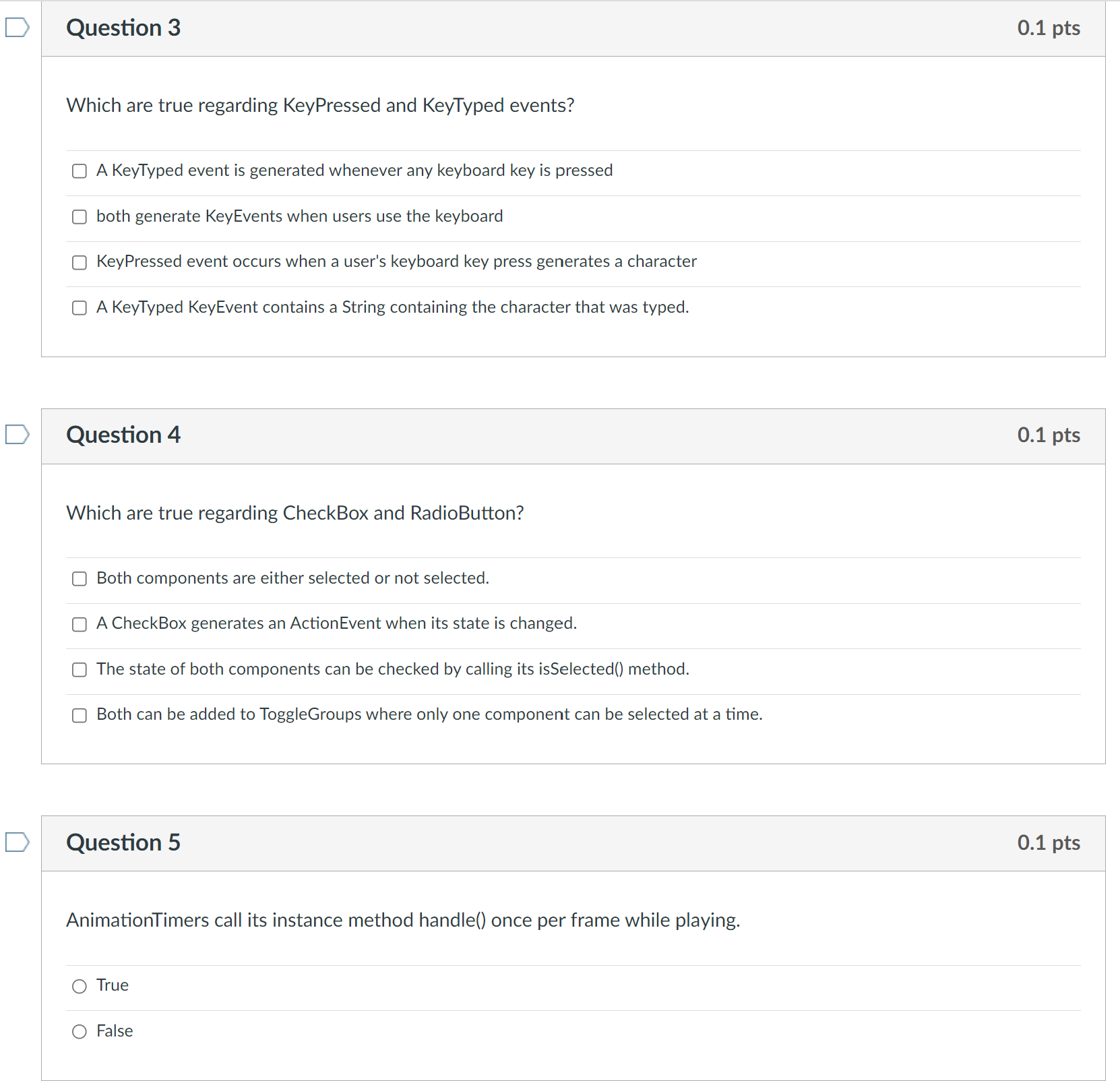
Task: Click 'both generate KeyEvents' label text
Action: pos(300,216)
